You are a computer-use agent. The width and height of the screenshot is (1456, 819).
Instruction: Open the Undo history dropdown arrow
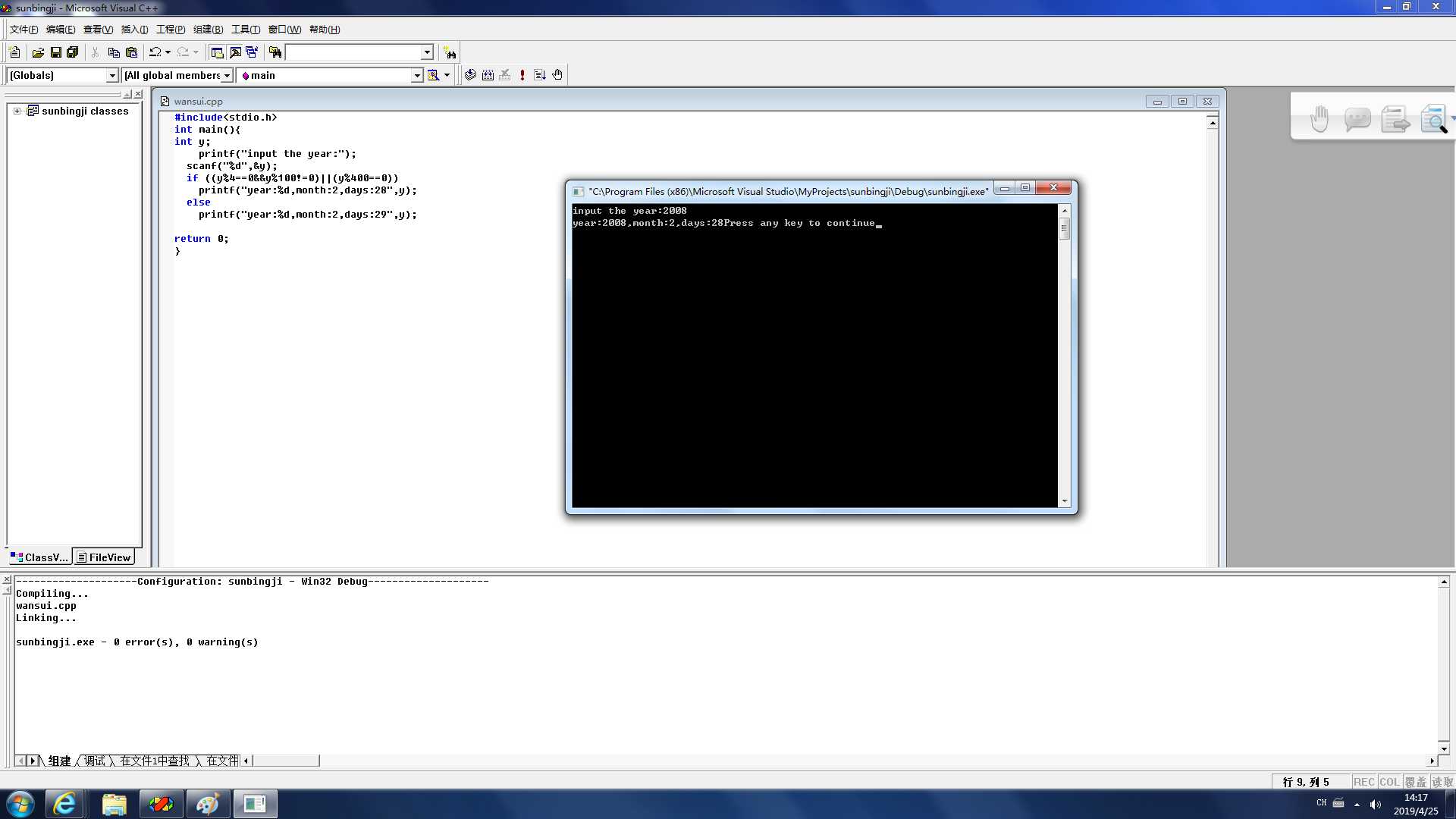tap(168, 52)
